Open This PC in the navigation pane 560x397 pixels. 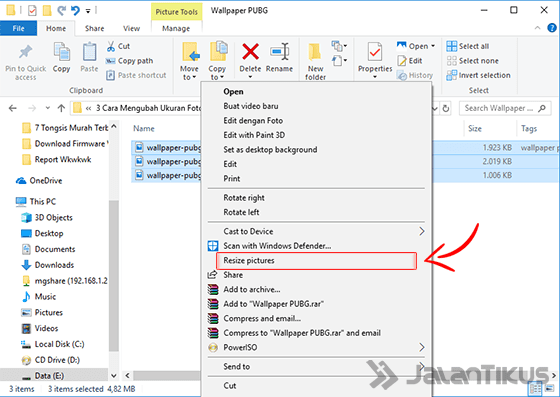point(36,201)
